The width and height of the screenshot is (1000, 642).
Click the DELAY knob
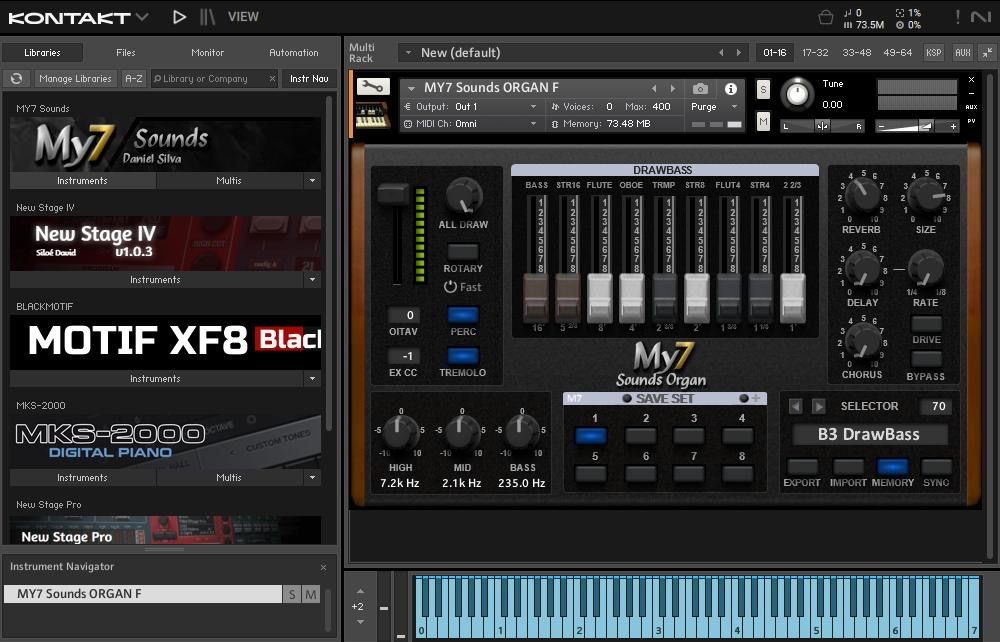coord(862,268)
